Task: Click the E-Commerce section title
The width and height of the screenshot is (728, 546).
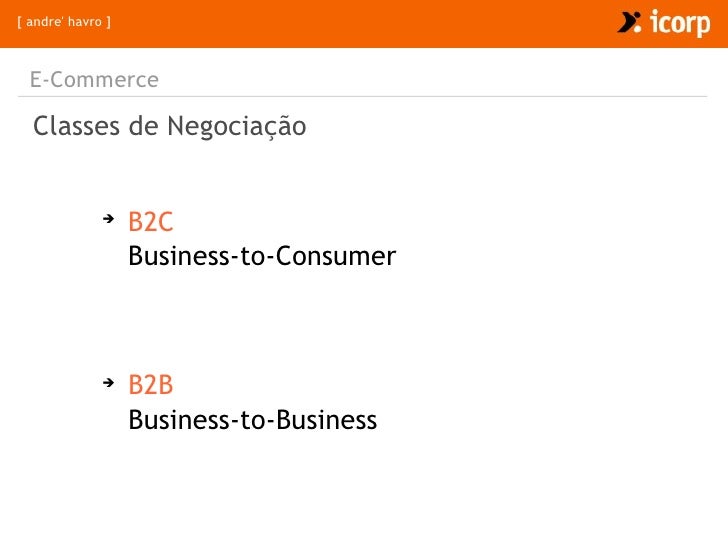Action: click(94, 79)
